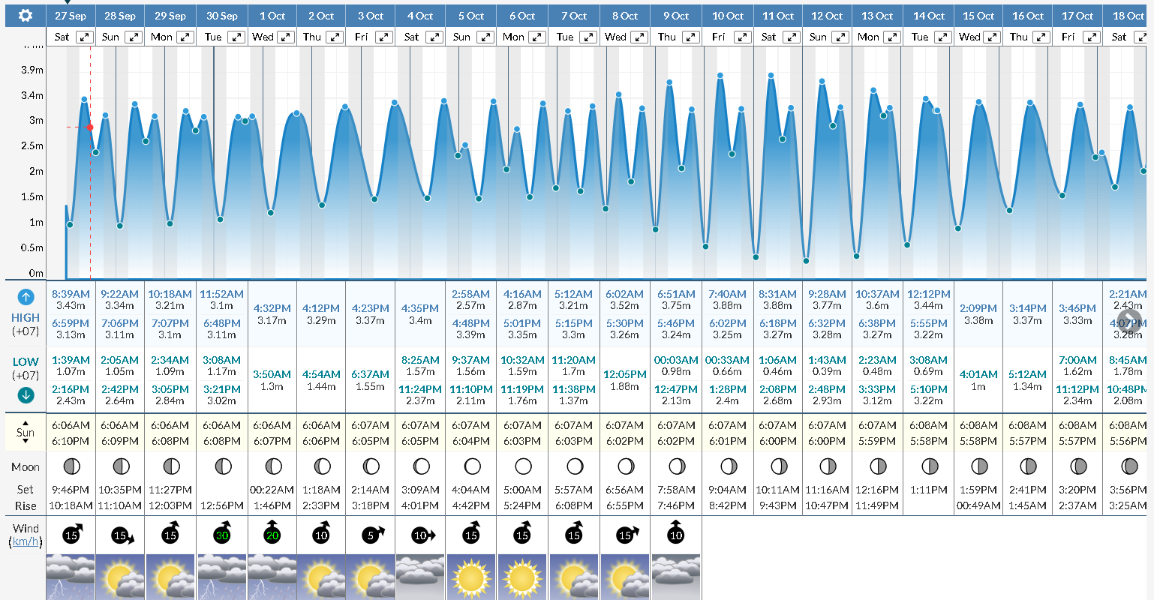This screenshot has height=600, width=1154.
Task: Toggle the Sun row up/down selector
Action: coord(26,433)
